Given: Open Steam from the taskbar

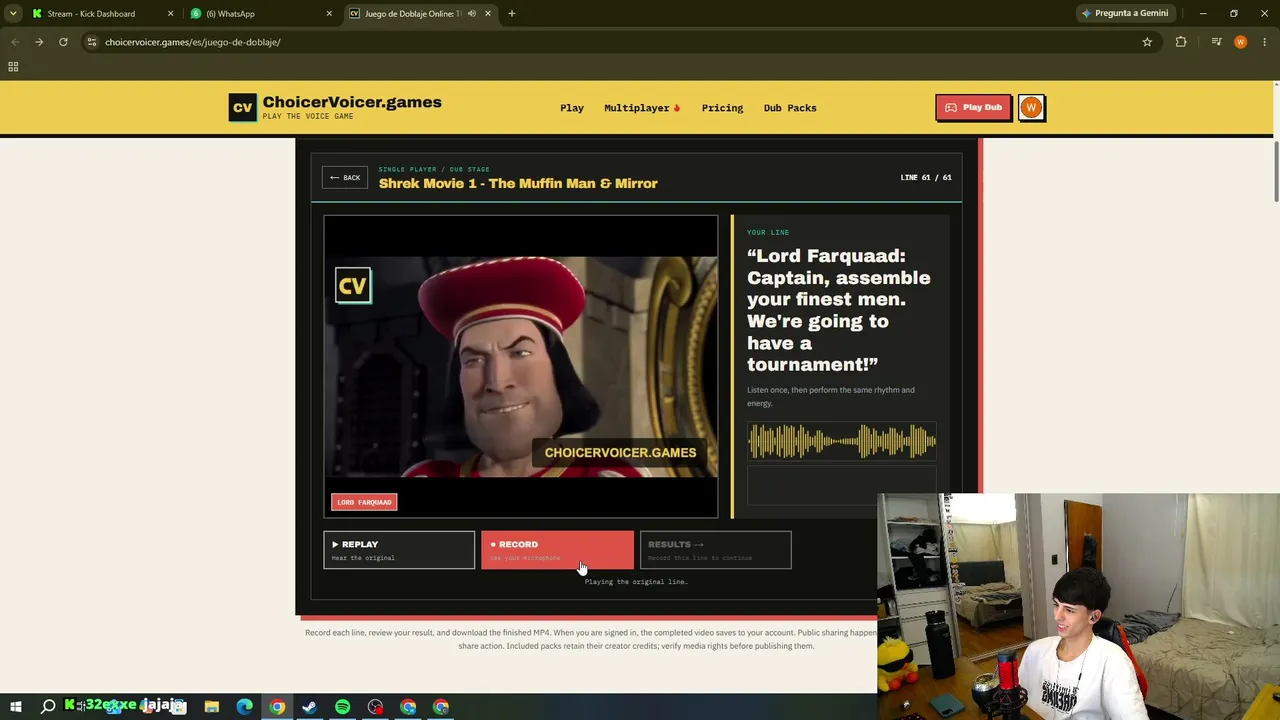Looking at the screenshot, I should coord(310,707).
